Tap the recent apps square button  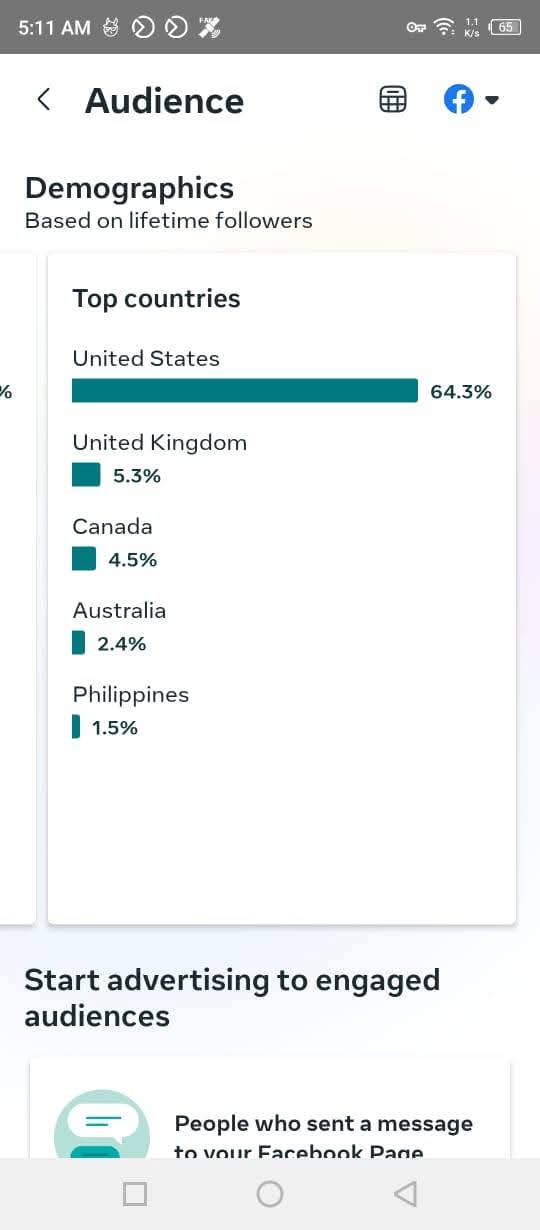click(135, 1193)
